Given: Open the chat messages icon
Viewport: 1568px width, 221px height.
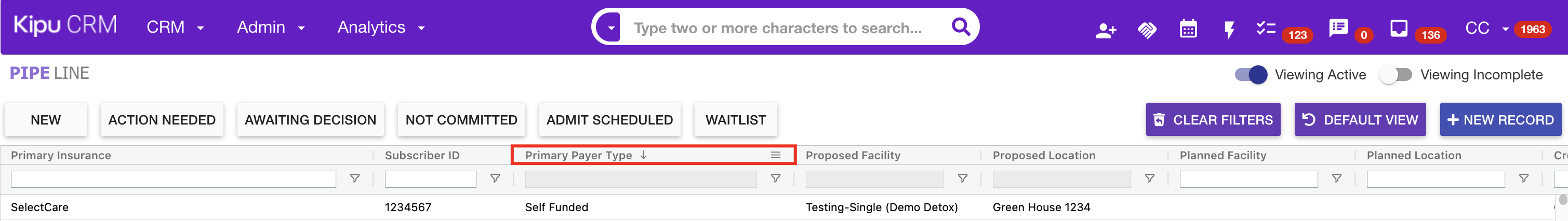Looking at the screenshot, I should point(1338,28).
